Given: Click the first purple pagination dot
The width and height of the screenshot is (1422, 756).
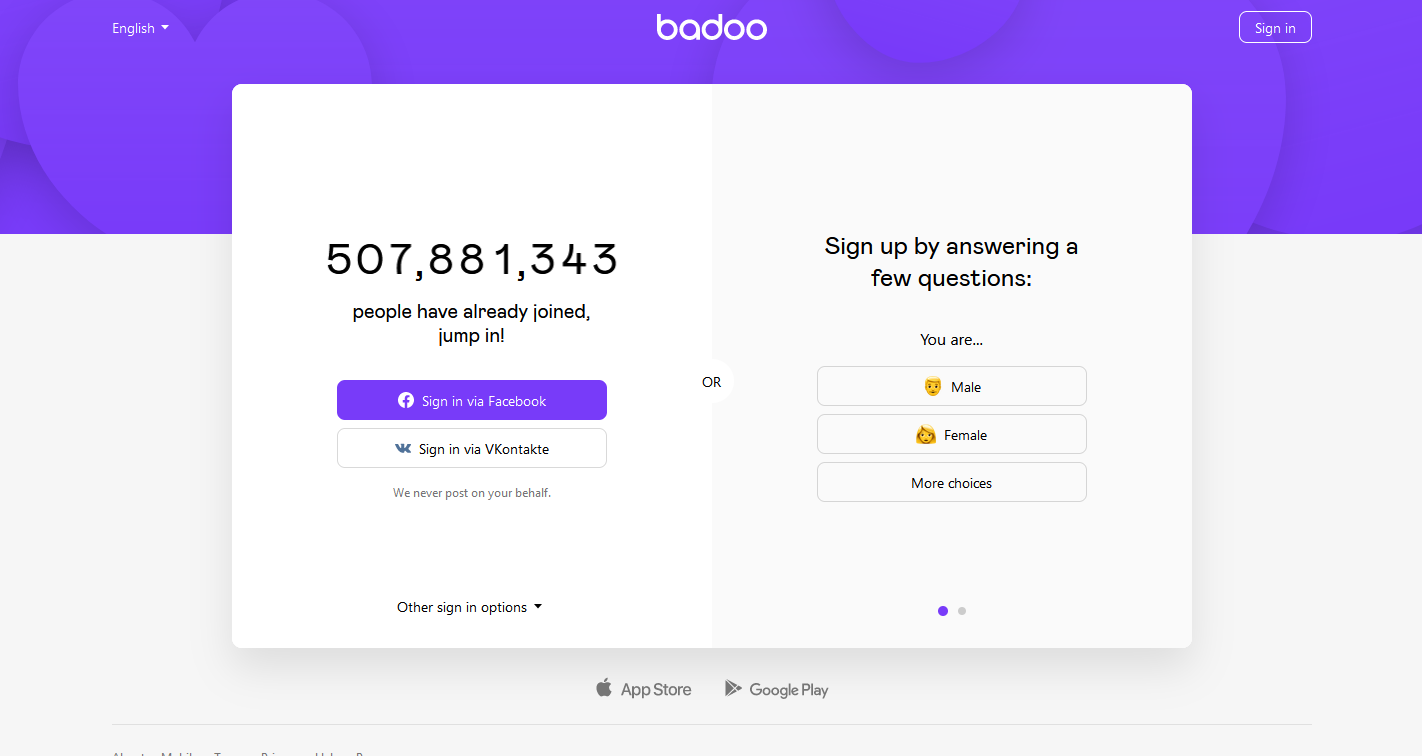Looking at the screenshot, I should [x=943, y=611].
